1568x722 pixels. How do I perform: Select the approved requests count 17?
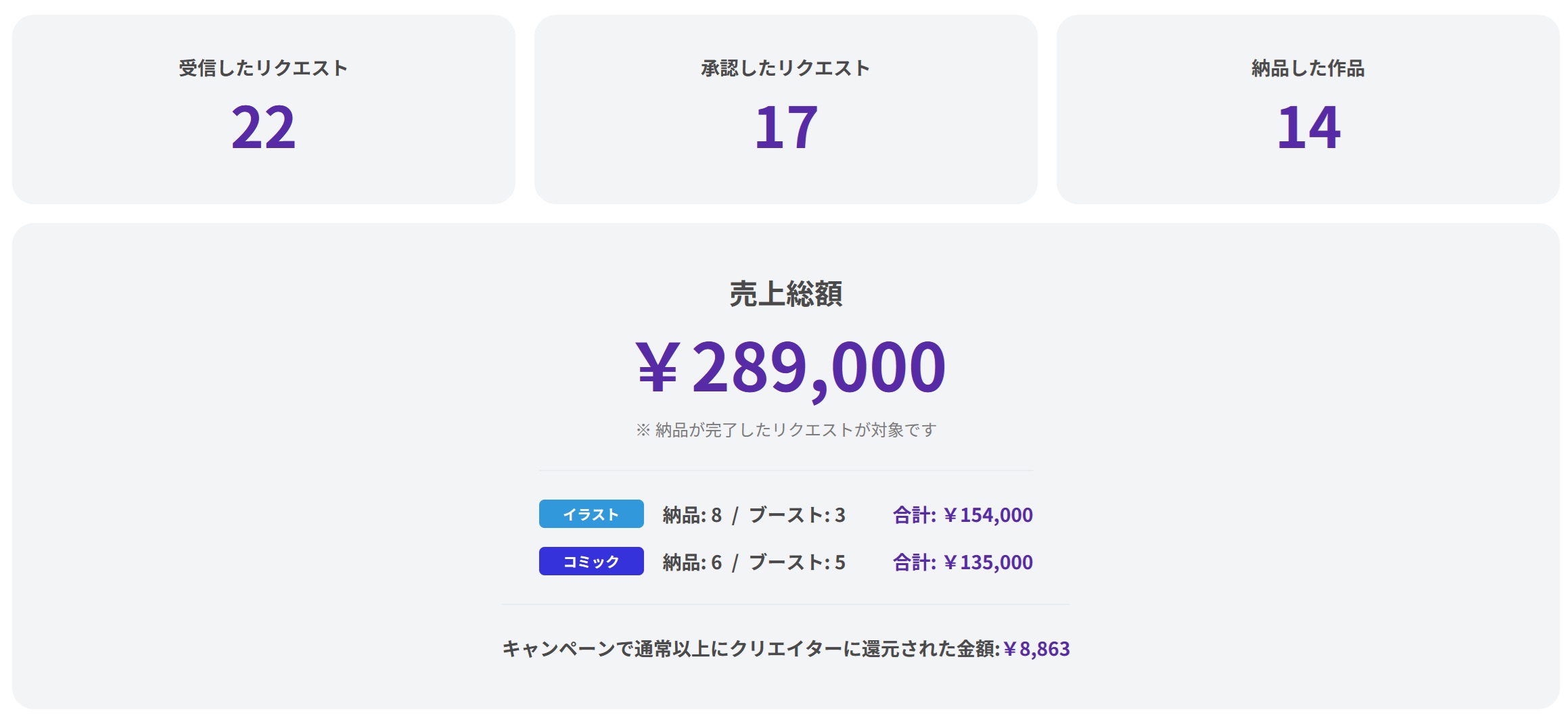tap(785, 127)
